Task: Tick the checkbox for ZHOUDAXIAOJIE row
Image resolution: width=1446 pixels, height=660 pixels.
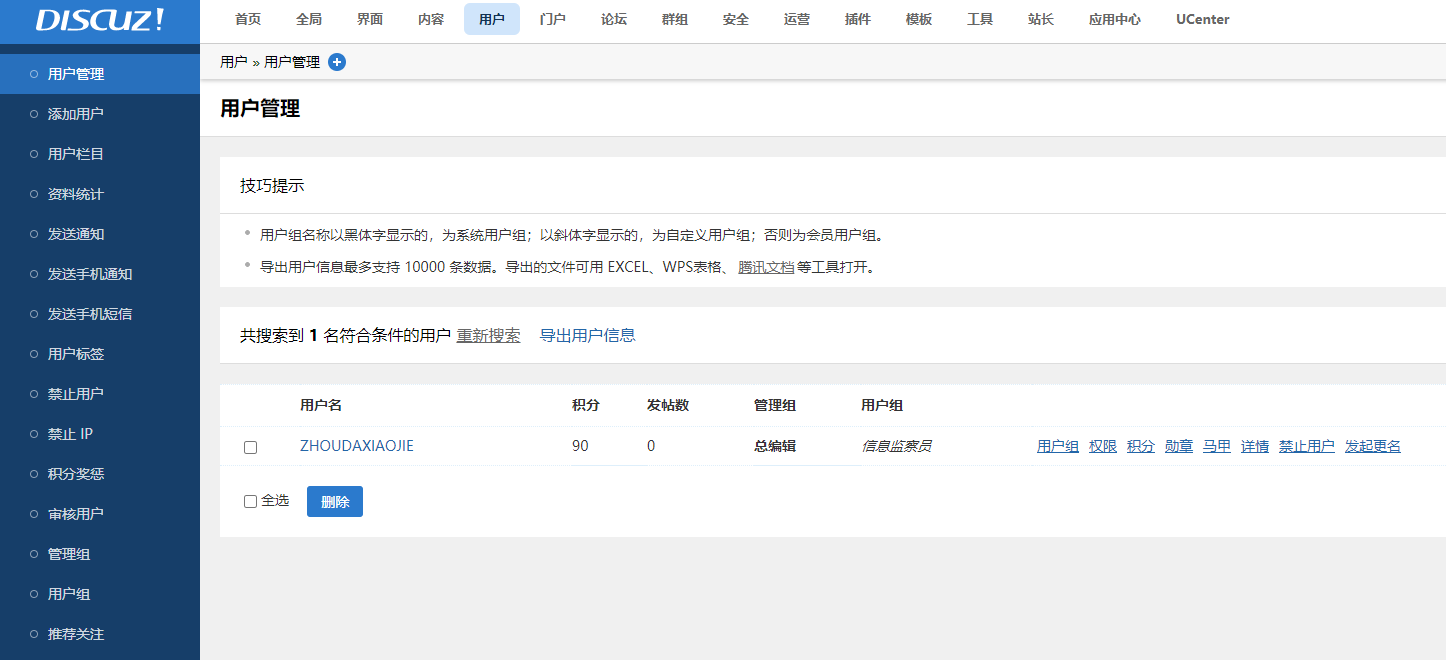Action: click(251, 447)
